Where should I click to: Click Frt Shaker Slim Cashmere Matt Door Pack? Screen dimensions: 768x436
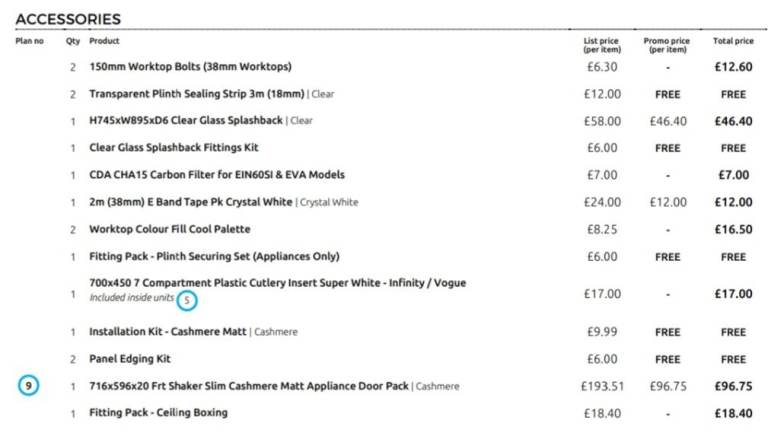point(249,386)
